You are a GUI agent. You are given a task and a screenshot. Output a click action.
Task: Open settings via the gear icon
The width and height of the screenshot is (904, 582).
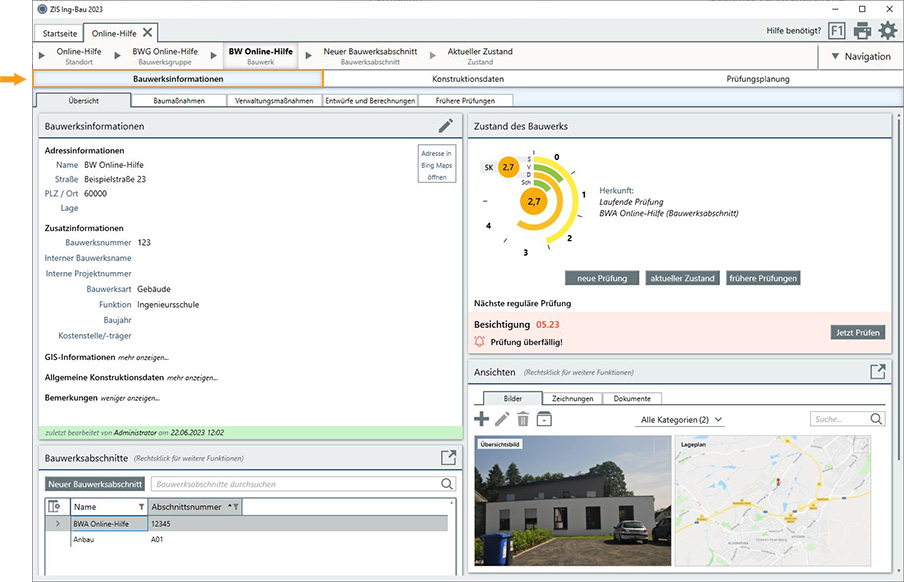[887, 32]
